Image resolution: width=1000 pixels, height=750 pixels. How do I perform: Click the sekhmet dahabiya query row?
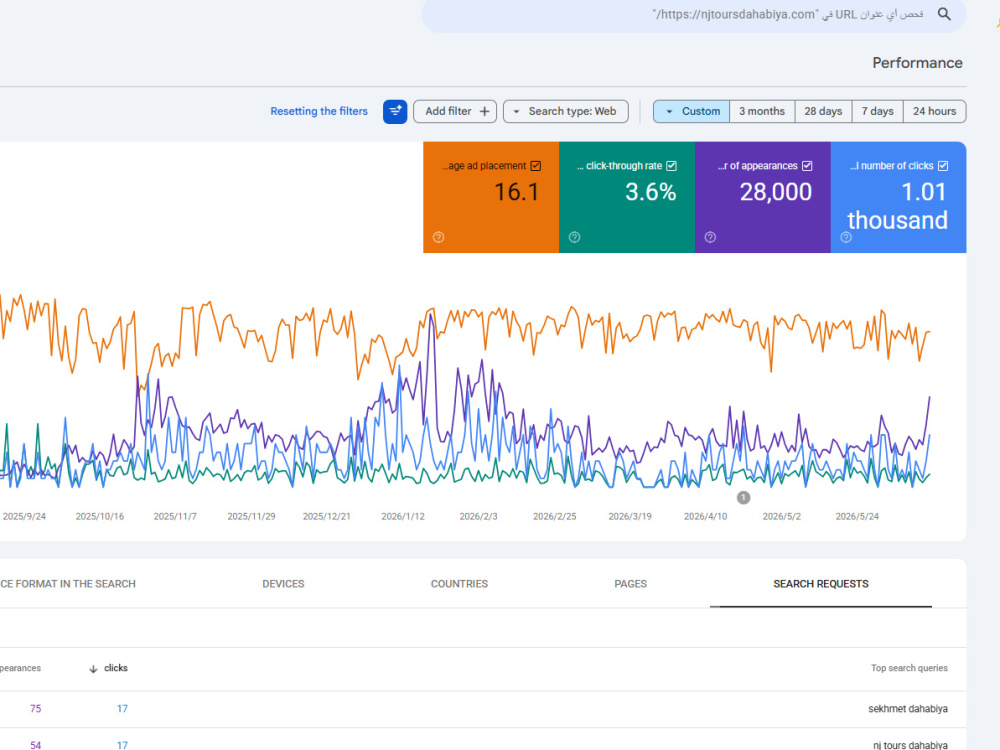click(483, 709)
